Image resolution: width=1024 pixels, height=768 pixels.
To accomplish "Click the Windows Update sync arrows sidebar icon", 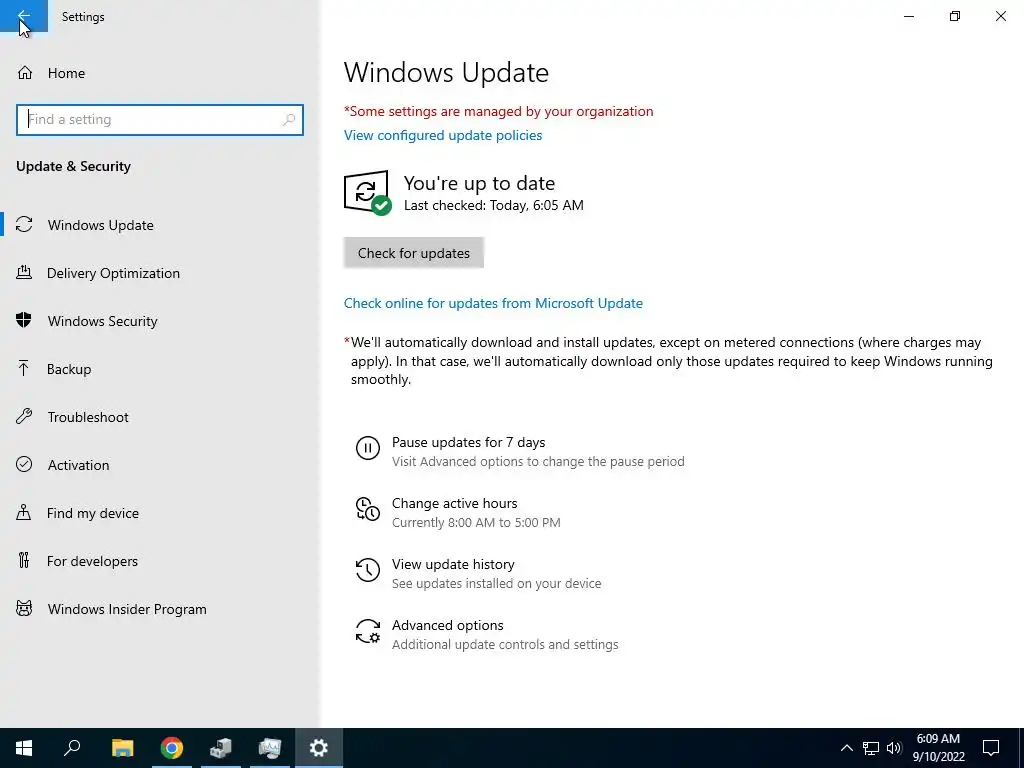I will pos(24,225).
